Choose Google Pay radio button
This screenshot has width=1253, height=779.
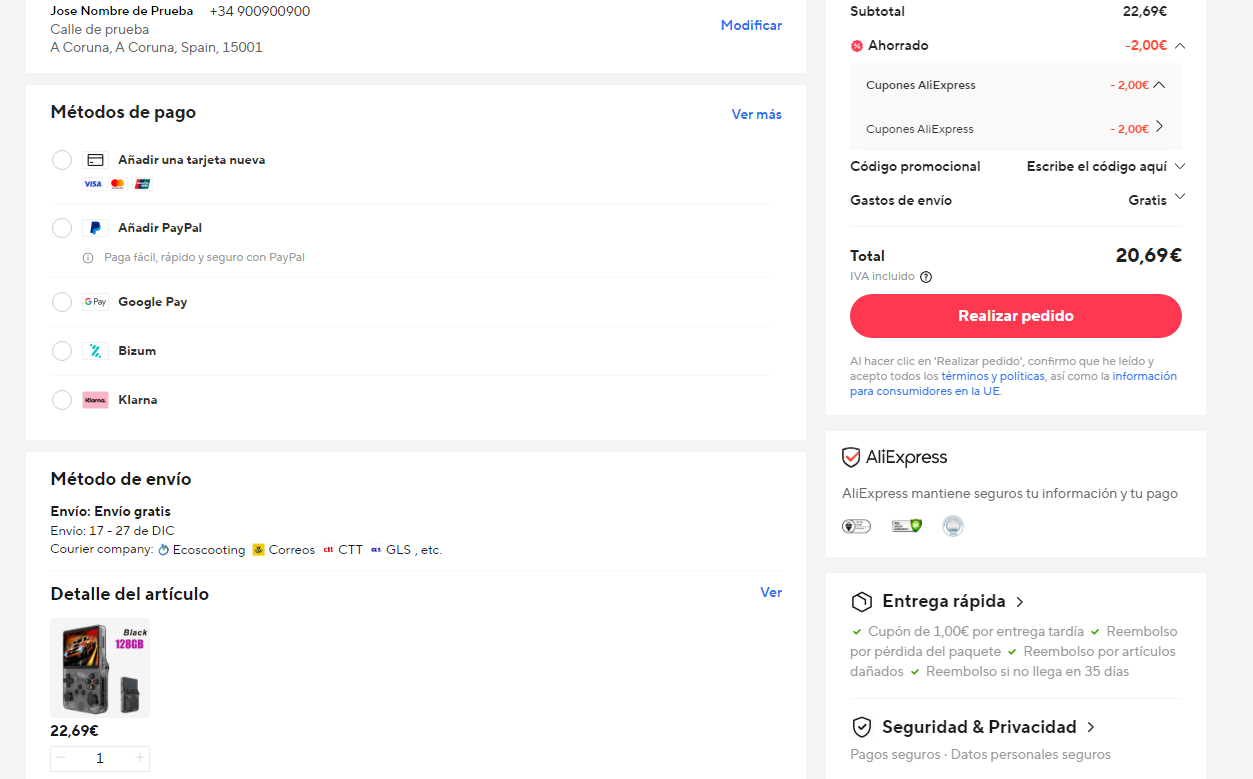62,302
